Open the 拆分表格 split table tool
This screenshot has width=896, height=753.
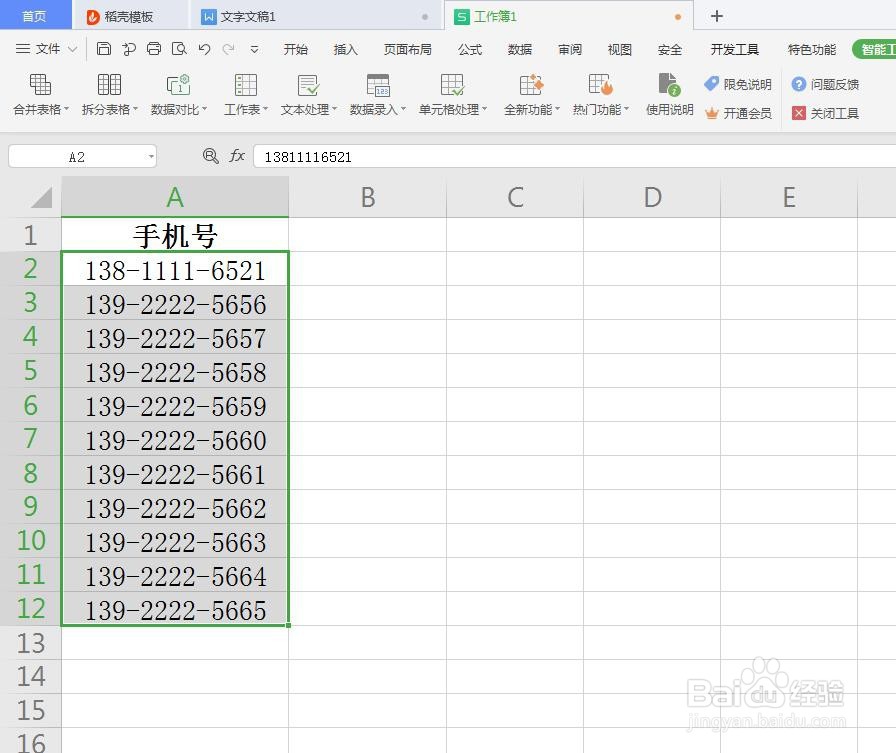[109, 95]
